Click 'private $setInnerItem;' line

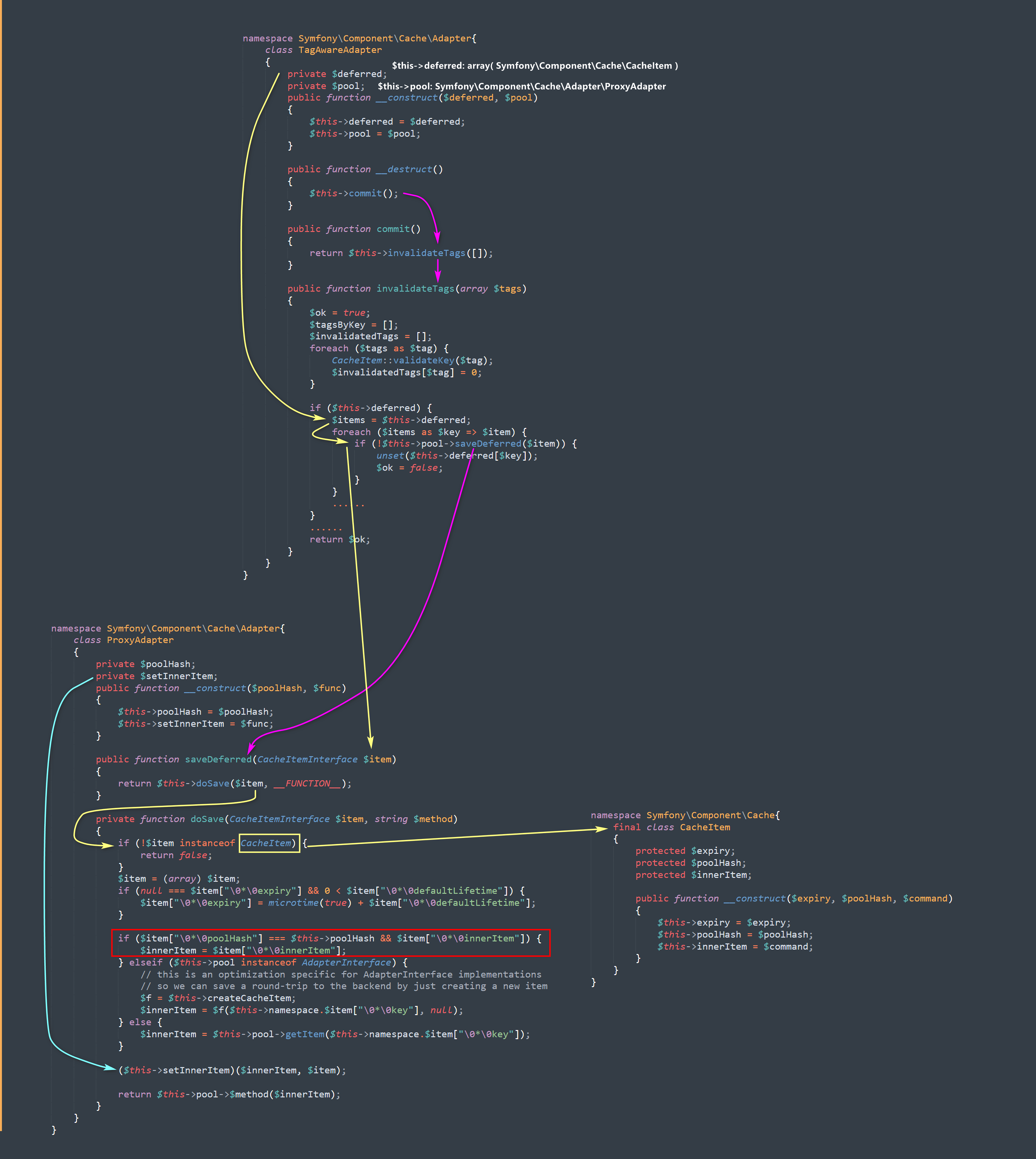tap(156, 676)
